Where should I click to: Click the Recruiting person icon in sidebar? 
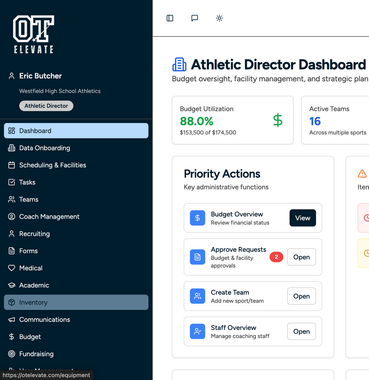(x=12, y=234)
